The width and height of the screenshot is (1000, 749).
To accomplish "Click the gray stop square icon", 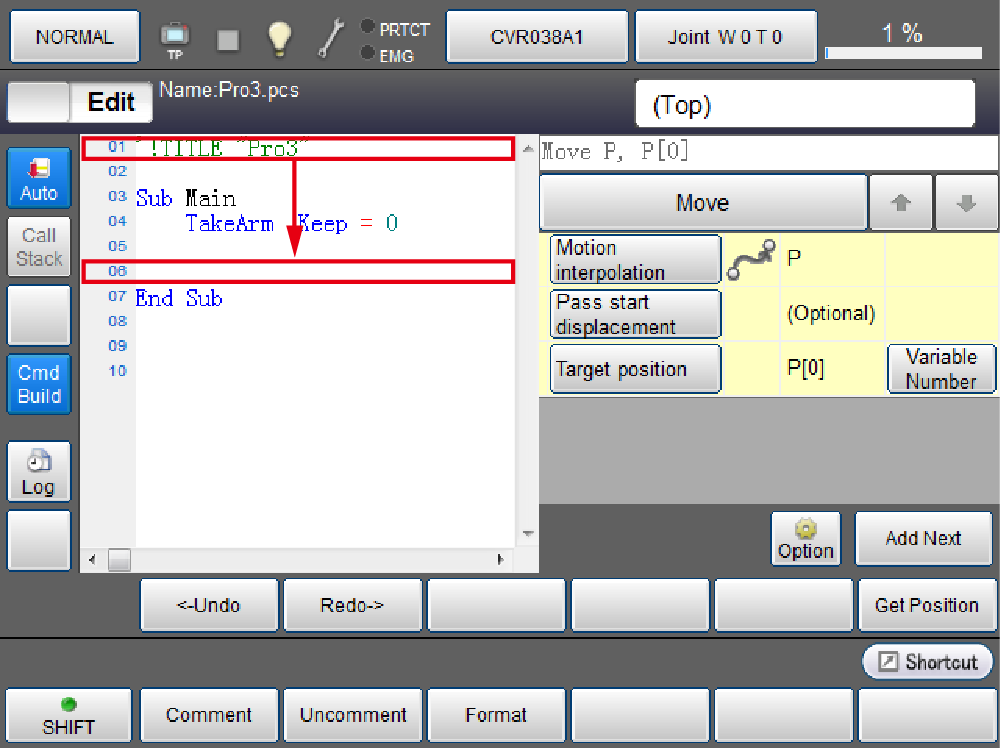I will tap(228, 39).
